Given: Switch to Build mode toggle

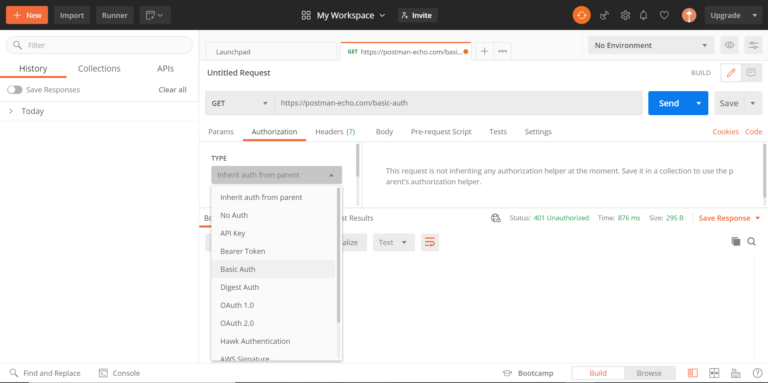Looking at the screenshot, I should (598, 373).
